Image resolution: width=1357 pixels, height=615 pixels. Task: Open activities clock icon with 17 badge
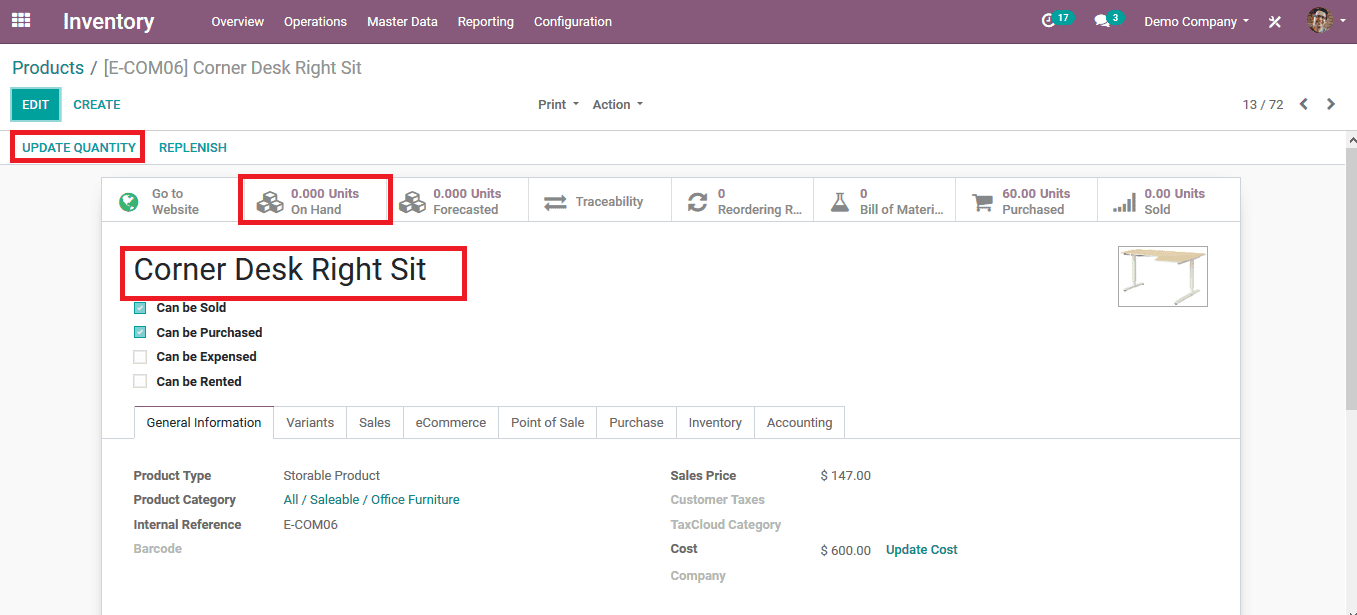click(1055, 20)
